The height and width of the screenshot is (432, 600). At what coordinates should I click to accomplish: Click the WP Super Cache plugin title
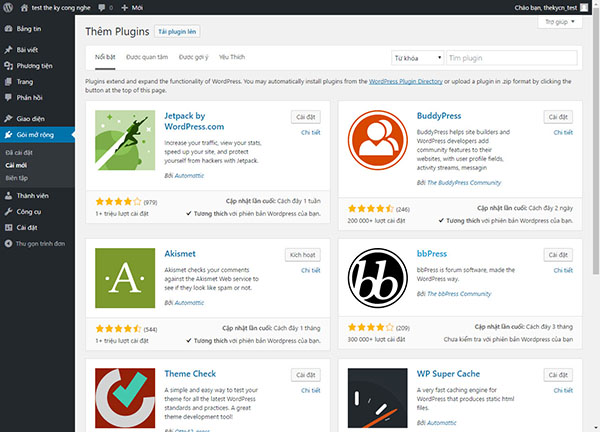tap(448, 374)
